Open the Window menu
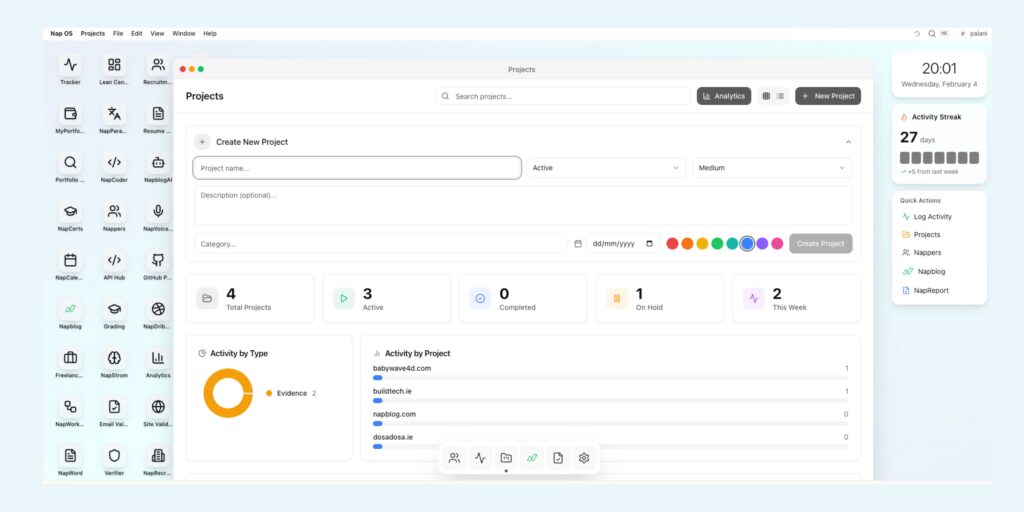The image size is (1024, 512). (x=184, y=33)
